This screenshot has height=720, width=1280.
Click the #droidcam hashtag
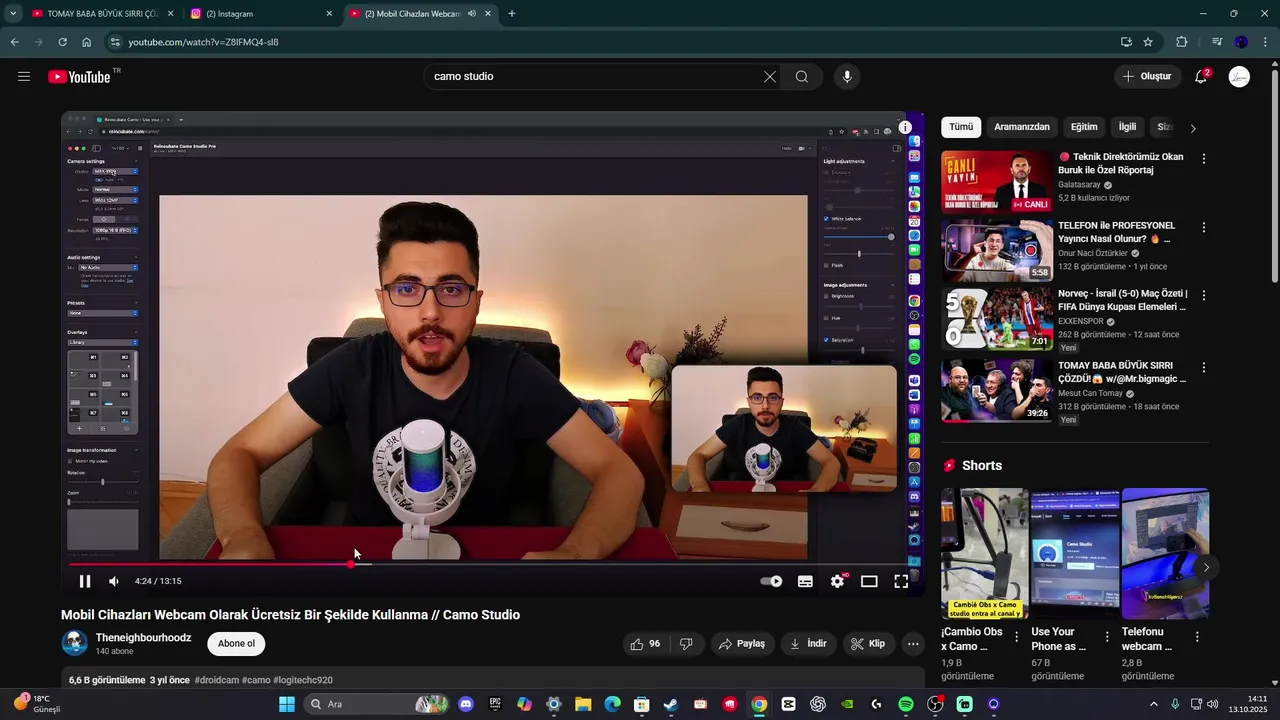[216, 680]
